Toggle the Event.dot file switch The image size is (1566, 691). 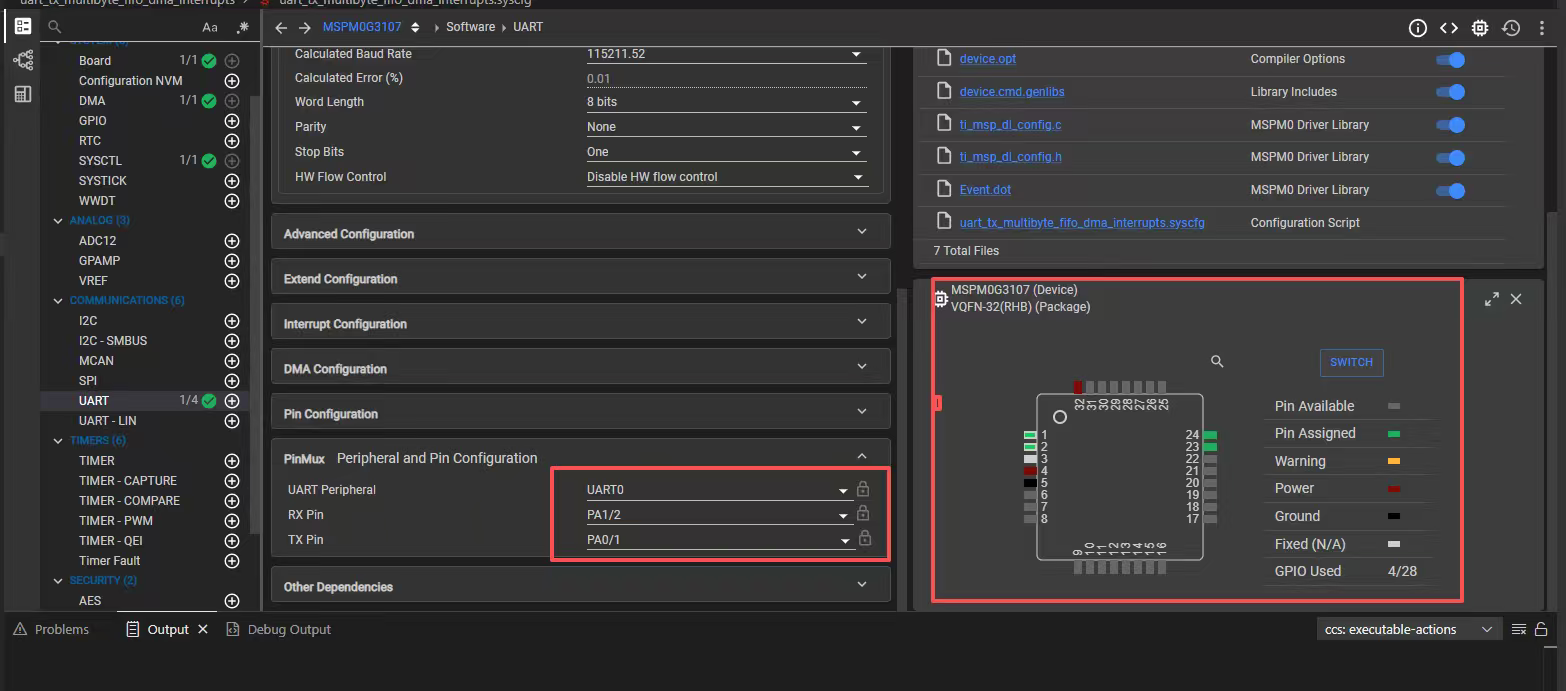(1450, 190)
